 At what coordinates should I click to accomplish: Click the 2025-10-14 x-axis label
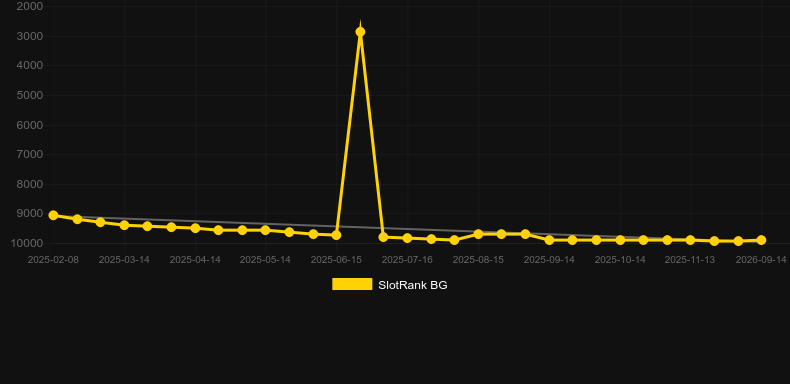(x=620, y=260)
